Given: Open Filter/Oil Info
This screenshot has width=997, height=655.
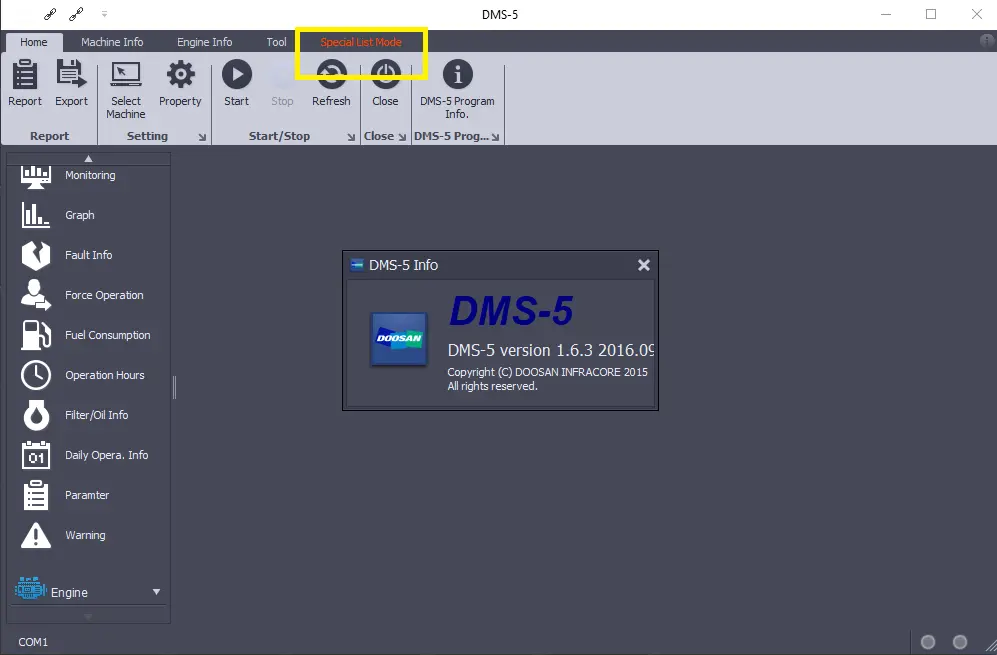Looking at the screenshot, I should pos(88,415).
